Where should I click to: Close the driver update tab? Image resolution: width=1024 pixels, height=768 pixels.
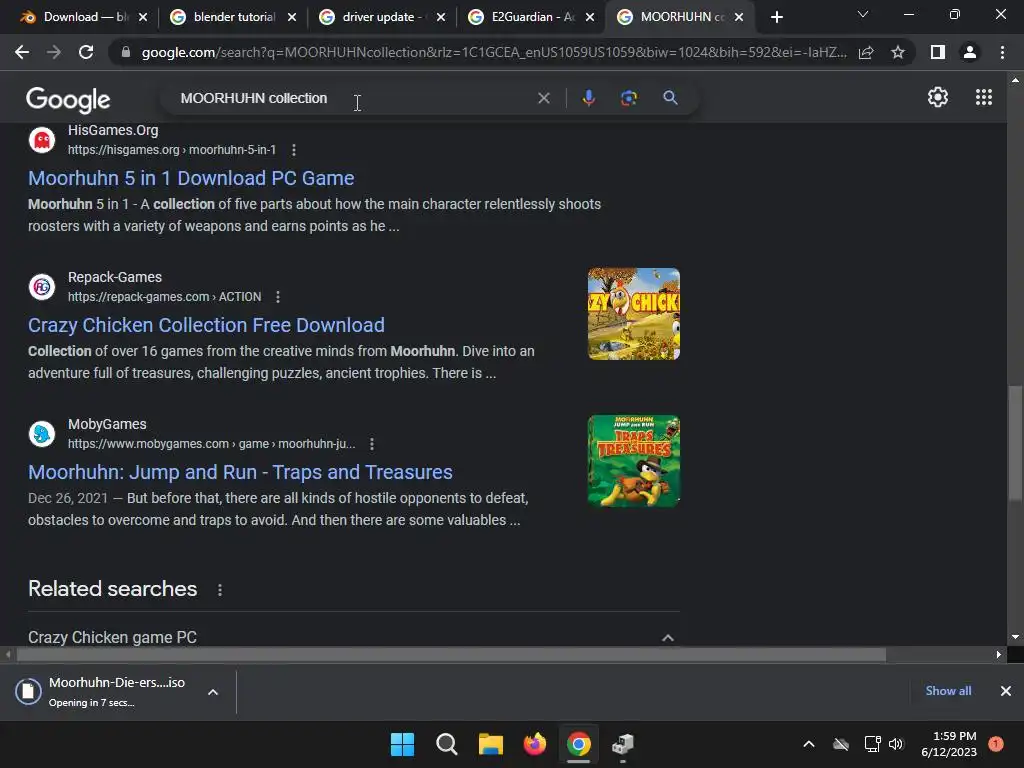[x=441, y=17]
